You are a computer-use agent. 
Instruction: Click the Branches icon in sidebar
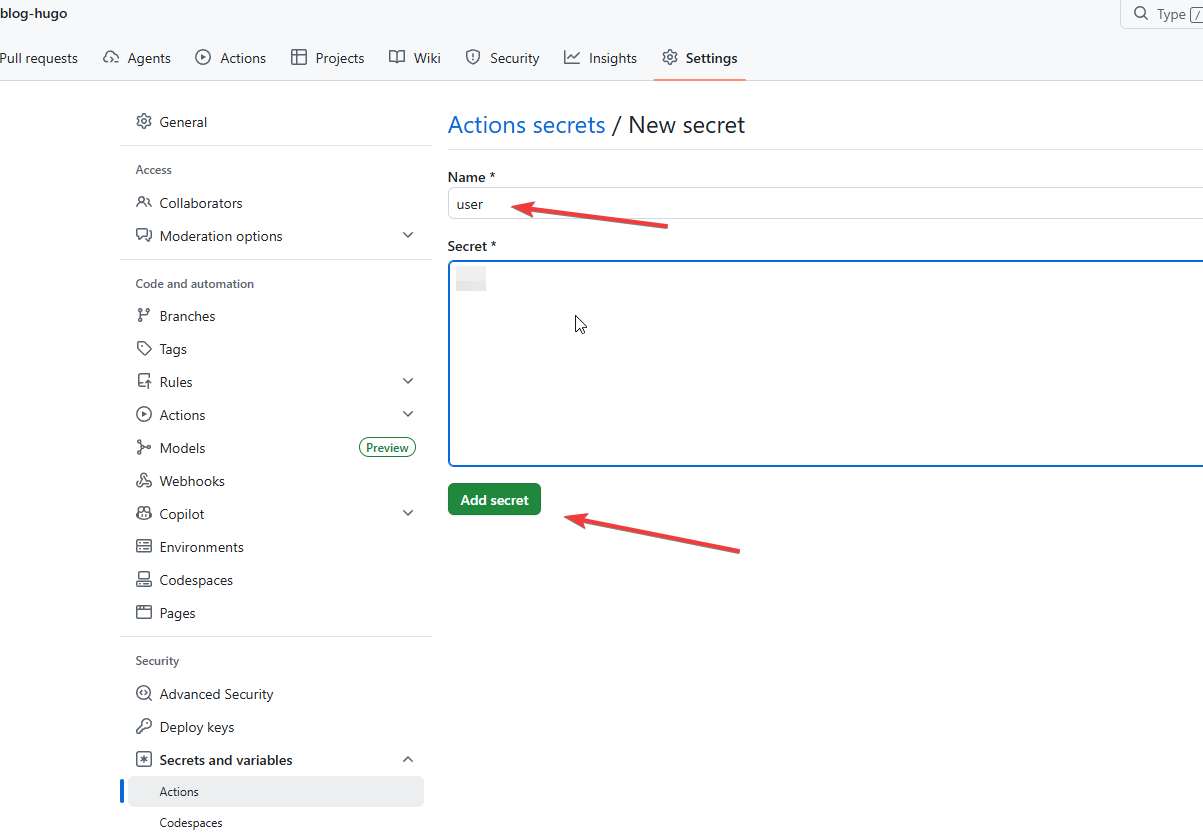coord(143,316)
